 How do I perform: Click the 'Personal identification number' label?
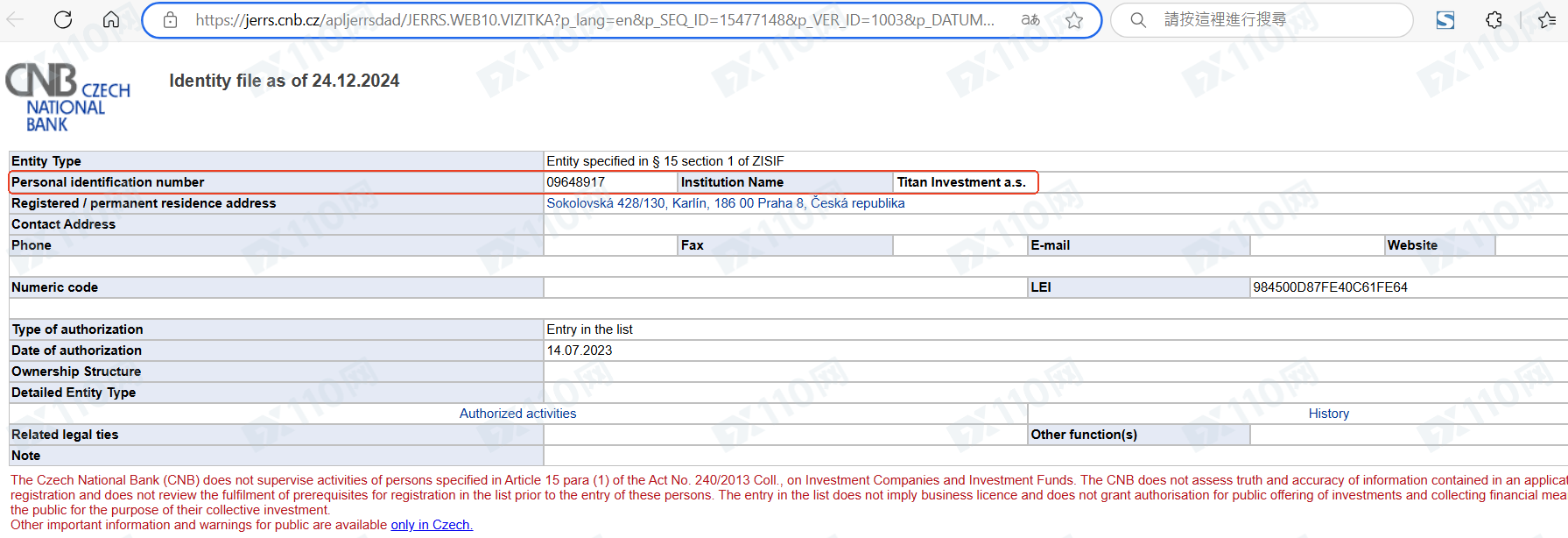(108, 182)
